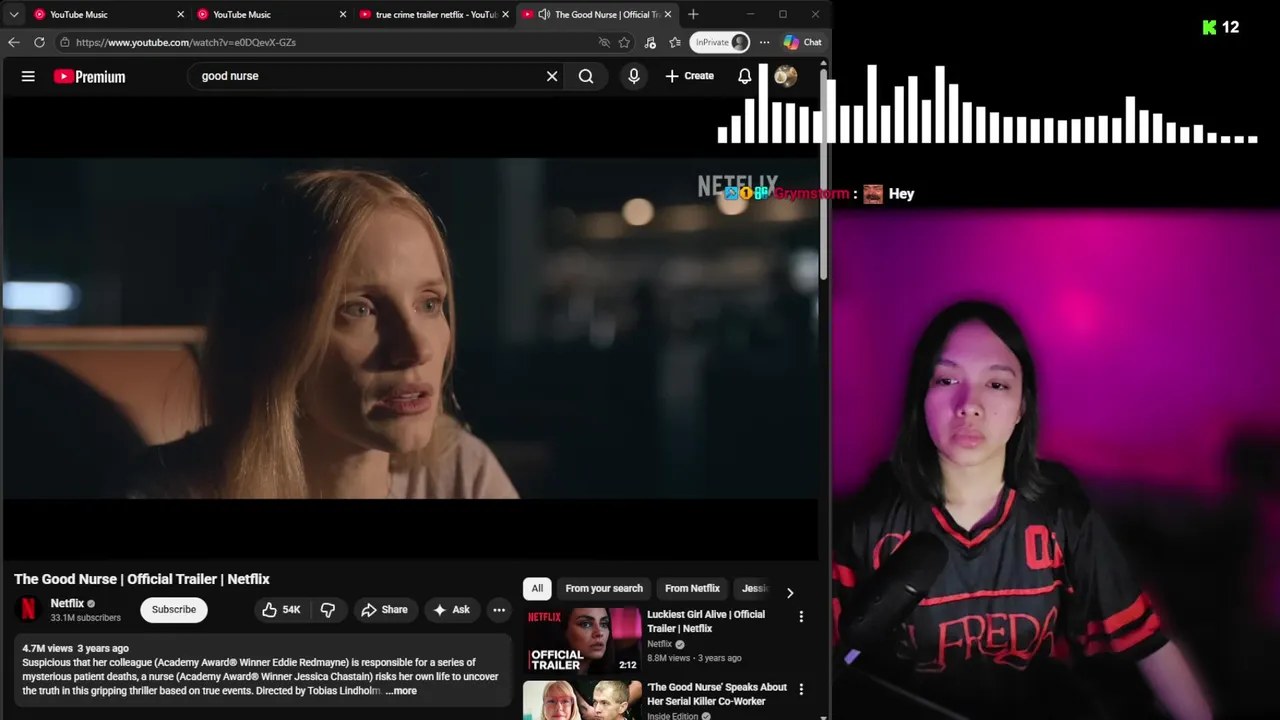1280x720 pixels.
Task: Start voice search with microphone icon
Action: pos(634,76)
